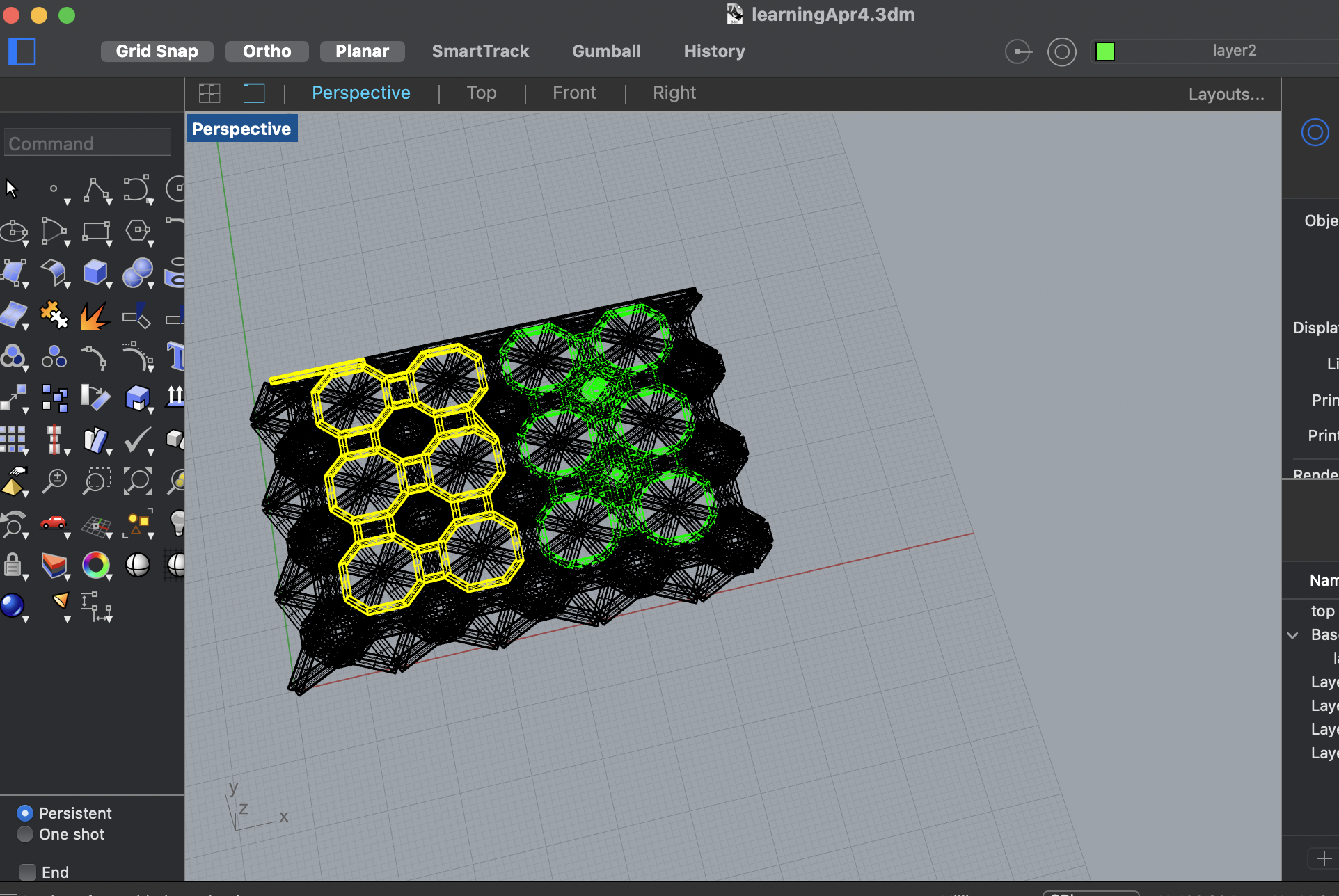The width and height of the screenshot is (1339, 896).
Task: Select the One shot radio option
Action: (x=25, y=834)
